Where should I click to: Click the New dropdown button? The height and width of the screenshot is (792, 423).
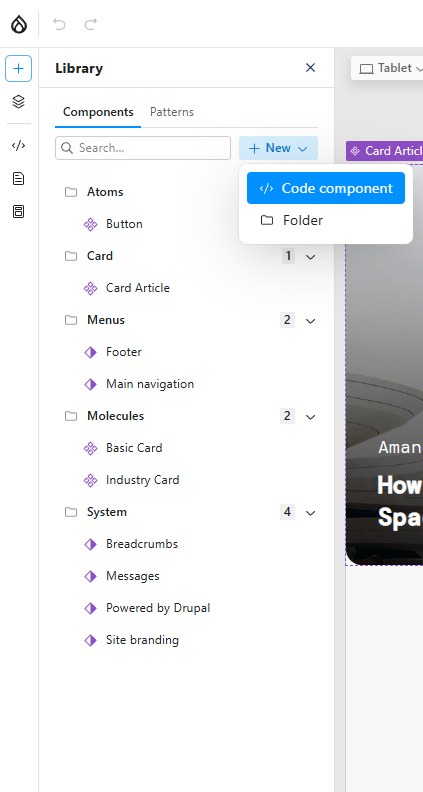point(278,148)
